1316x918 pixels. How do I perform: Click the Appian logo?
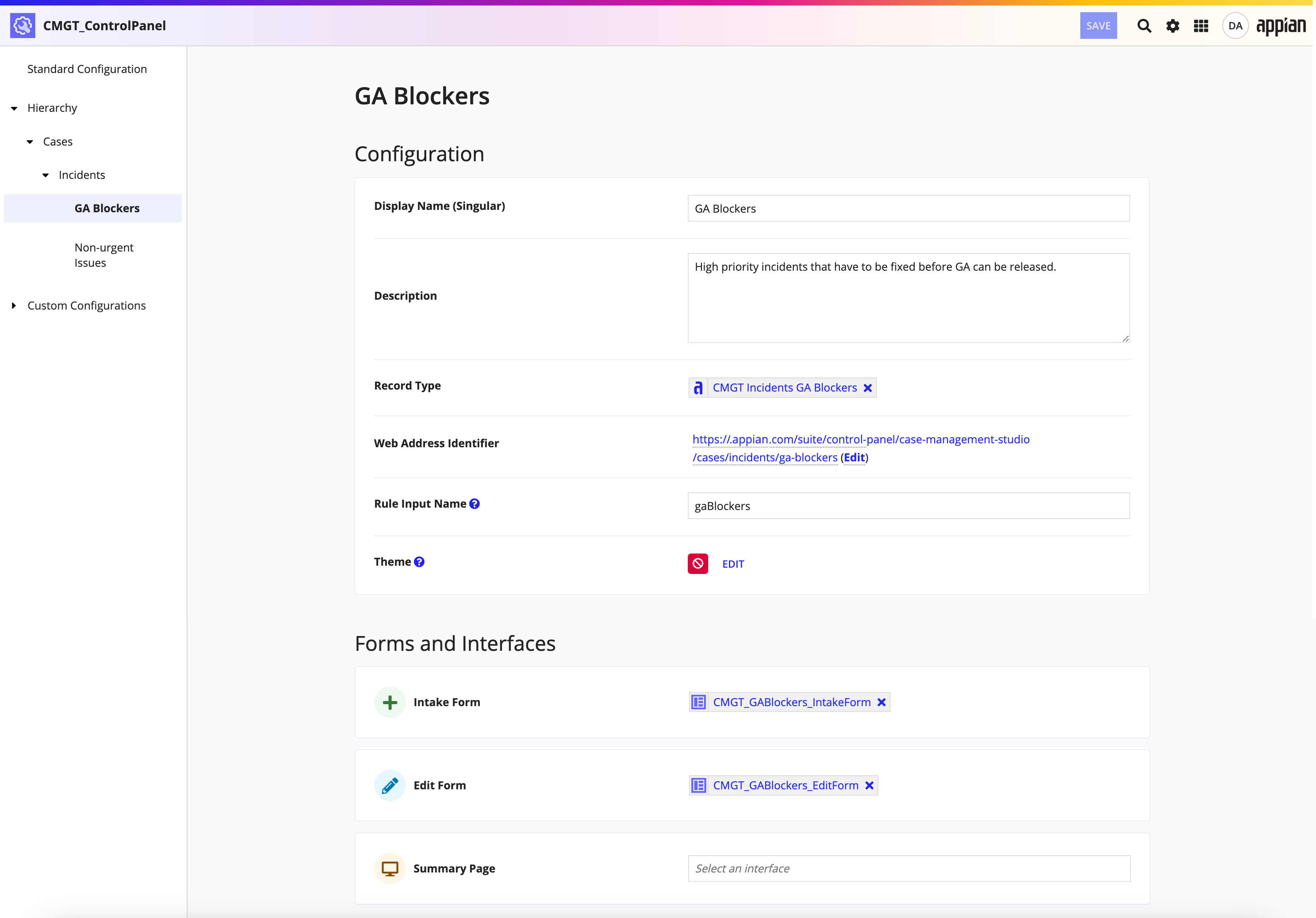click(1280, 26)
